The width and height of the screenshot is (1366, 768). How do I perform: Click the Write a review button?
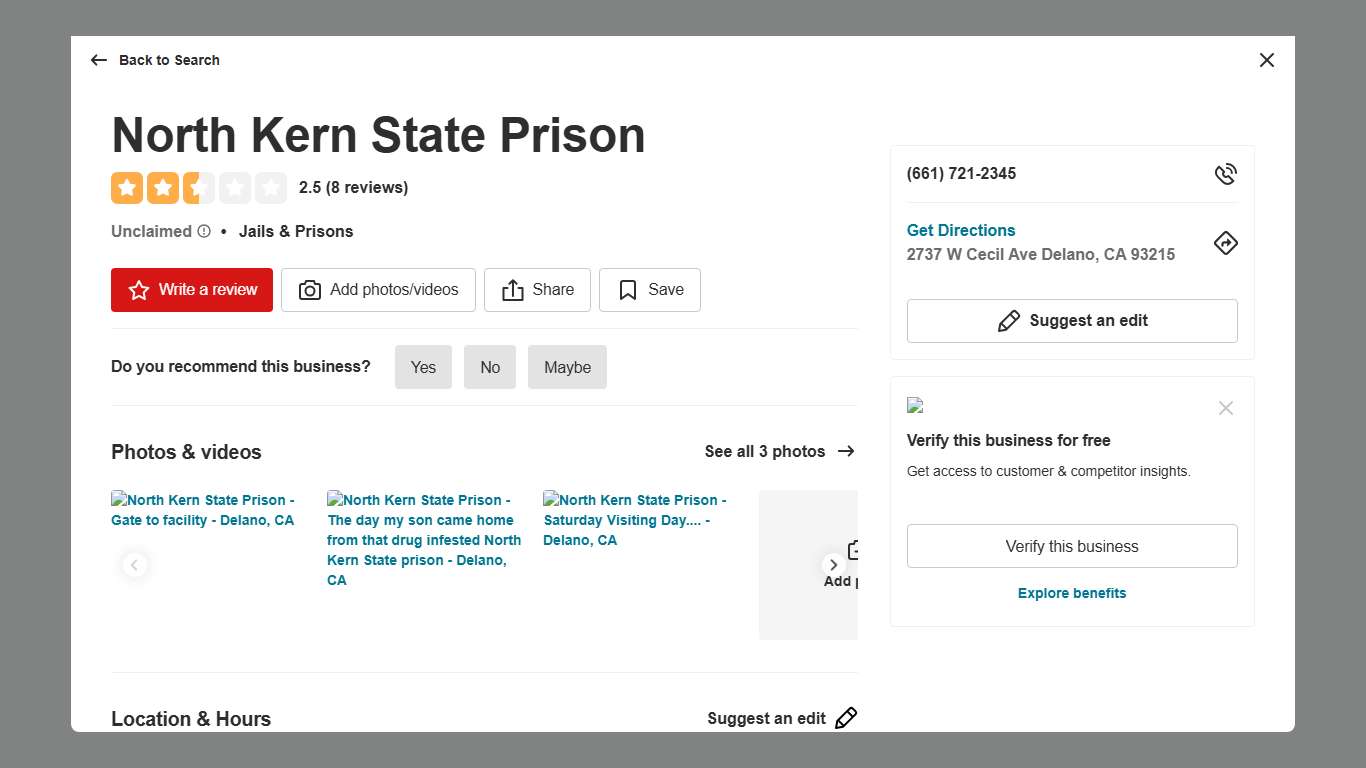tap(191, 289)
